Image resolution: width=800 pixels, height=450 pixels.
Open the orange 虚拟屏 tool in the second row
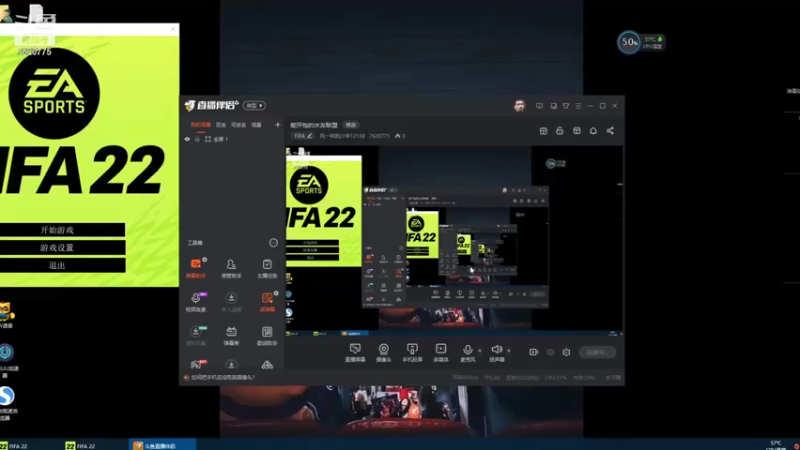click(x=267, y=302)
